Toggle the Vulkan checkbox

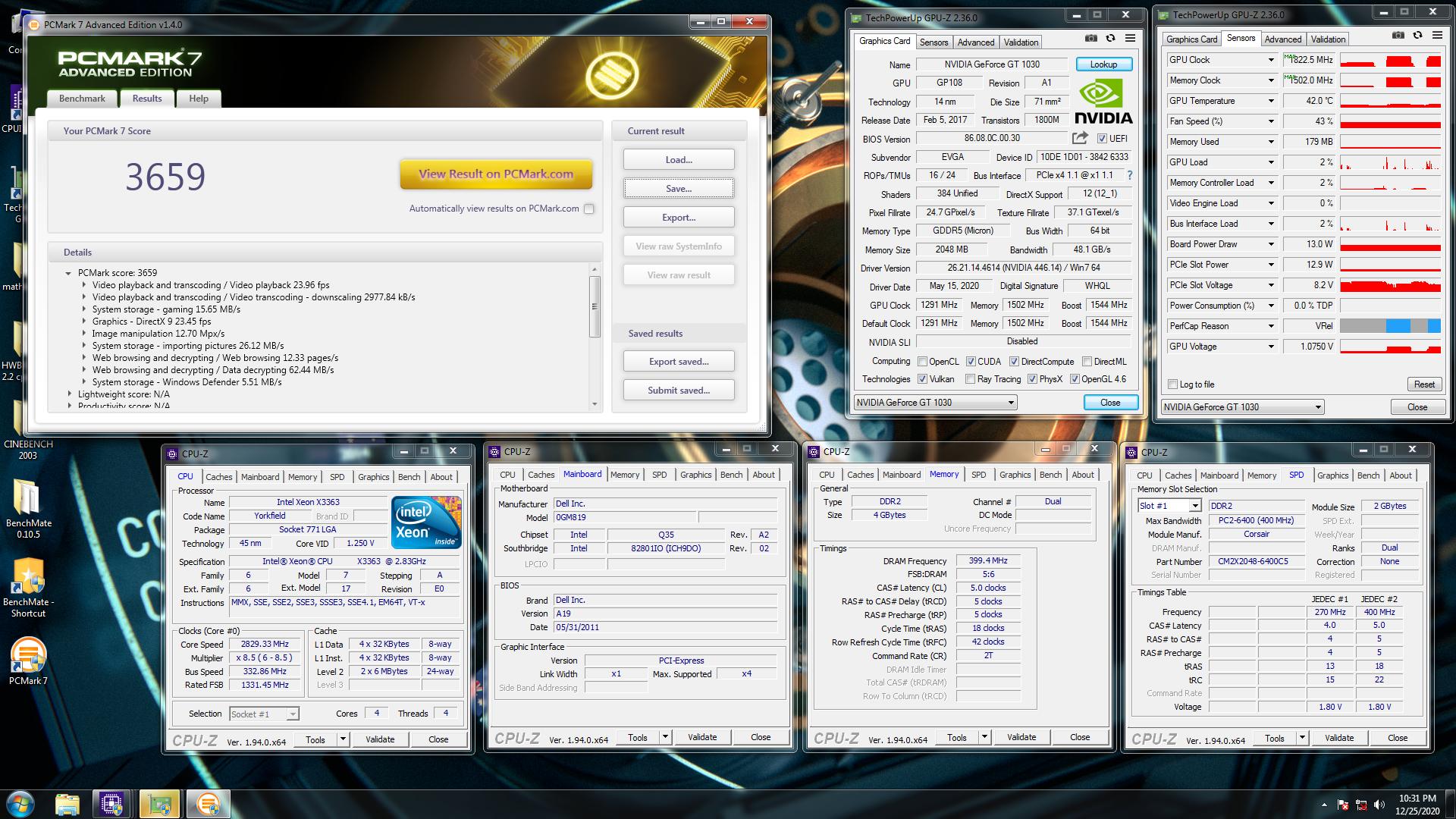922,379
